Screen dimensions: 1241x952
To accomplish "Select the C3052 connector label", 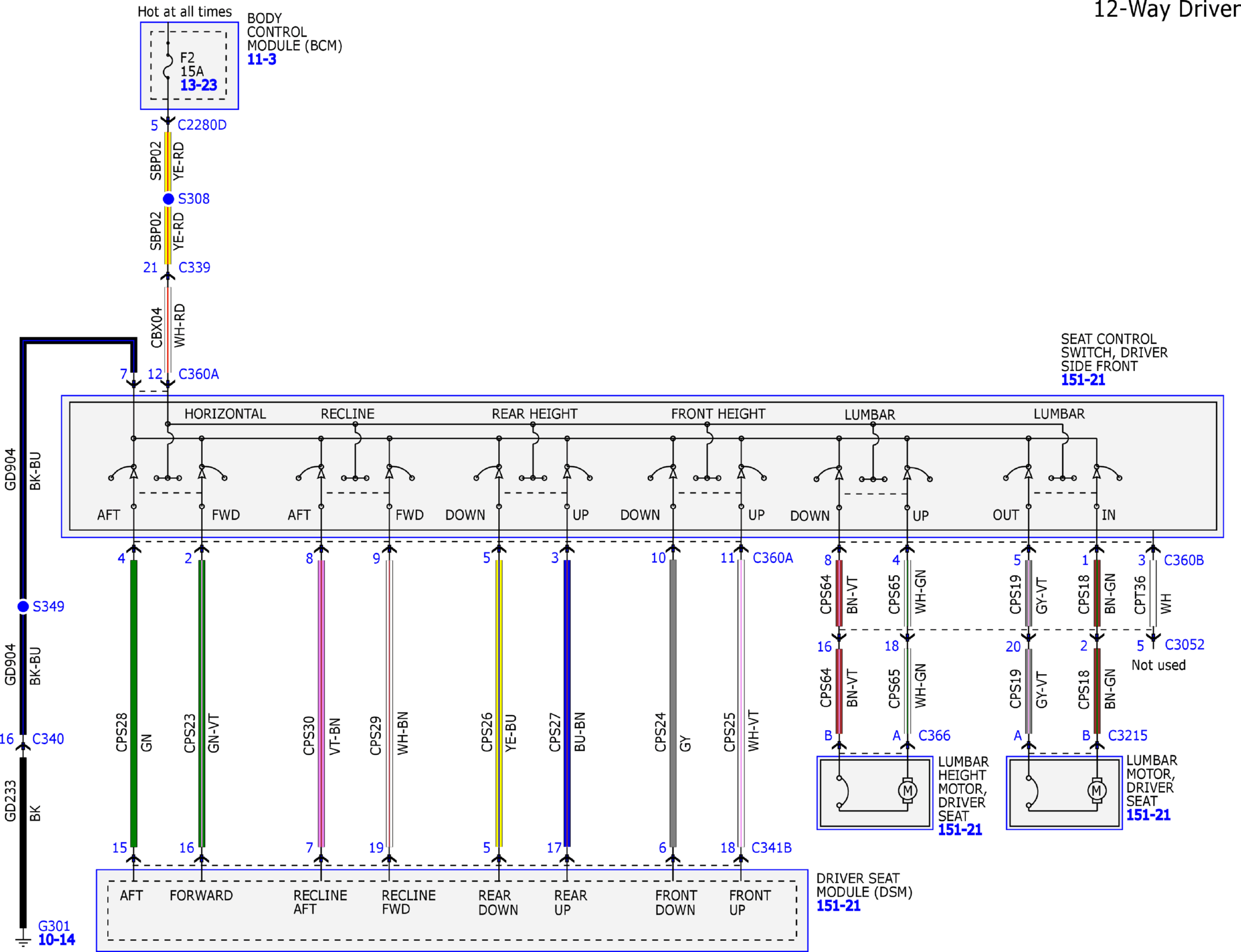I will (1184, 644).
